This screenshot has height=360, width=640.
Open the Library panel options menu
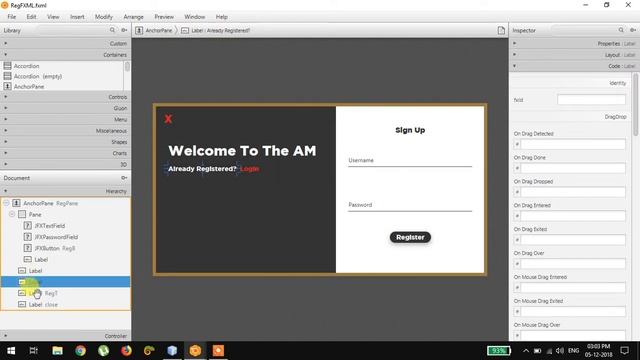coord(124,30)
